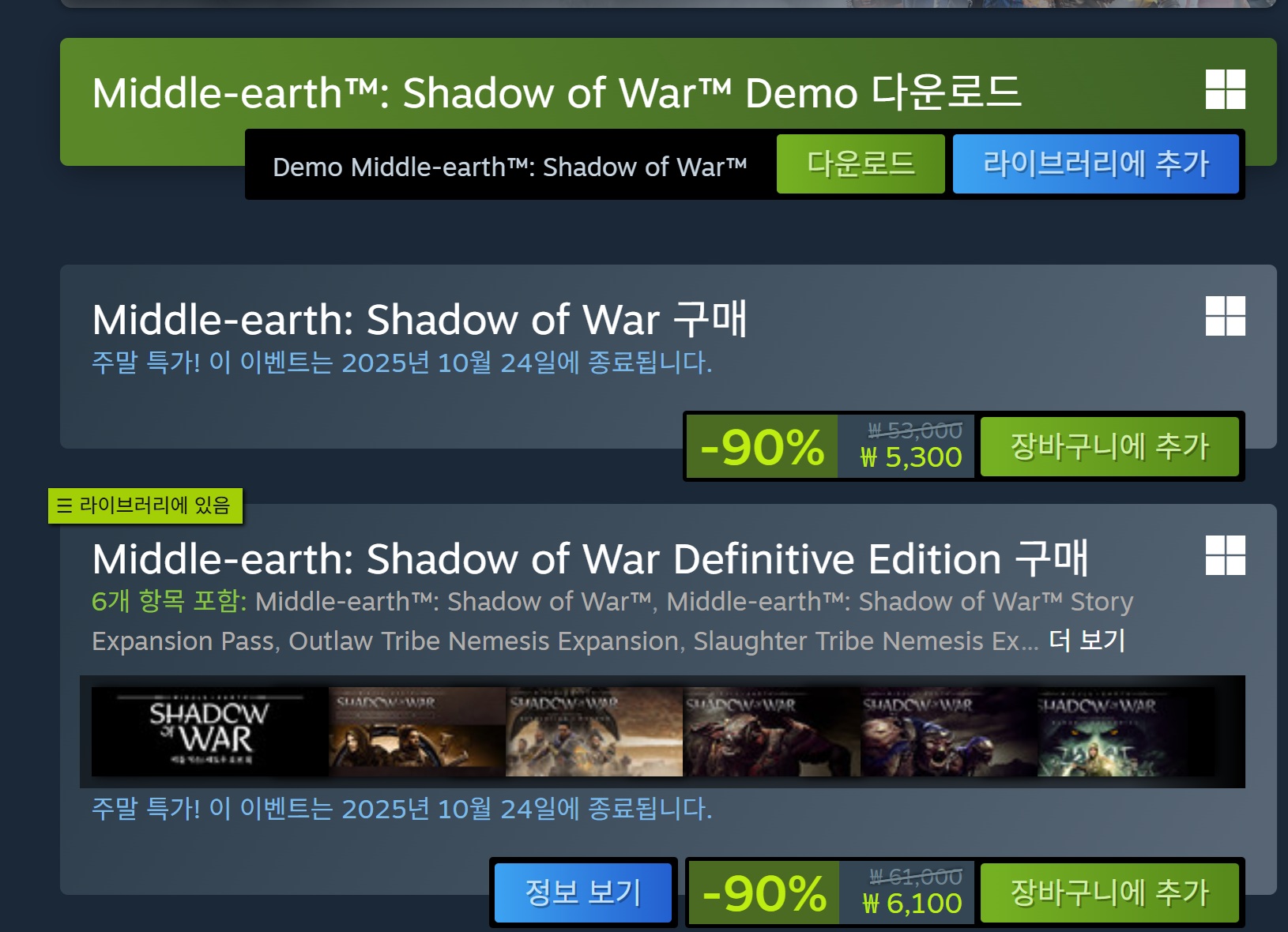Click the Windows icon beside Shadow of War 구매
The width and height of the screenshot is (1288, 932).
[x=1226, y=316]
